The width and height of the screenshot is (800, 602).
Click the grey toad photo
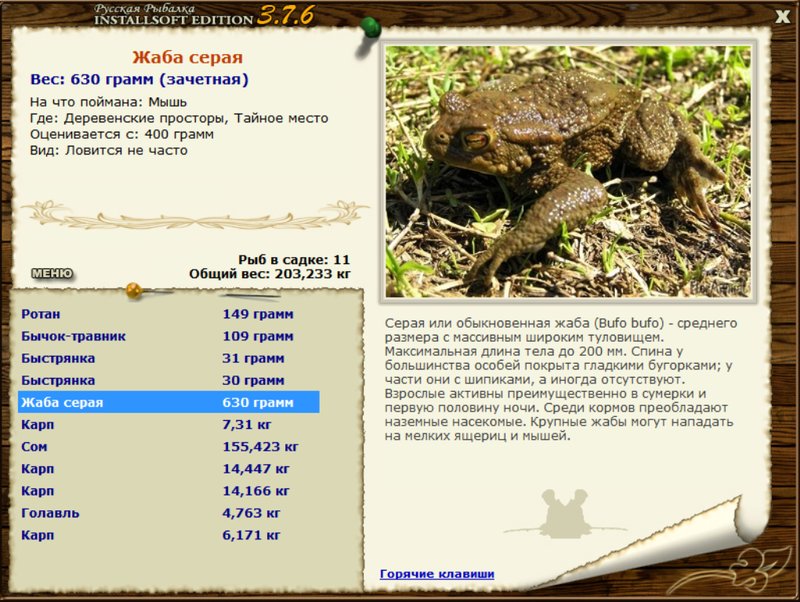[x=568, y=172]
